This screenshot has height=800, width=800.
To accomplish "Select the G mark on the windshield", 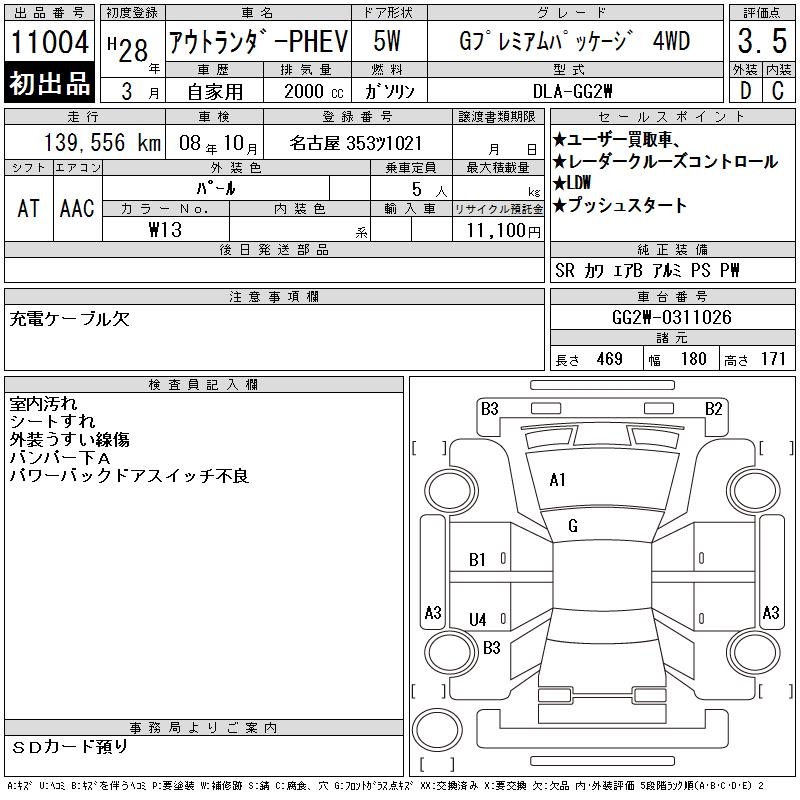I will (572, 526).
